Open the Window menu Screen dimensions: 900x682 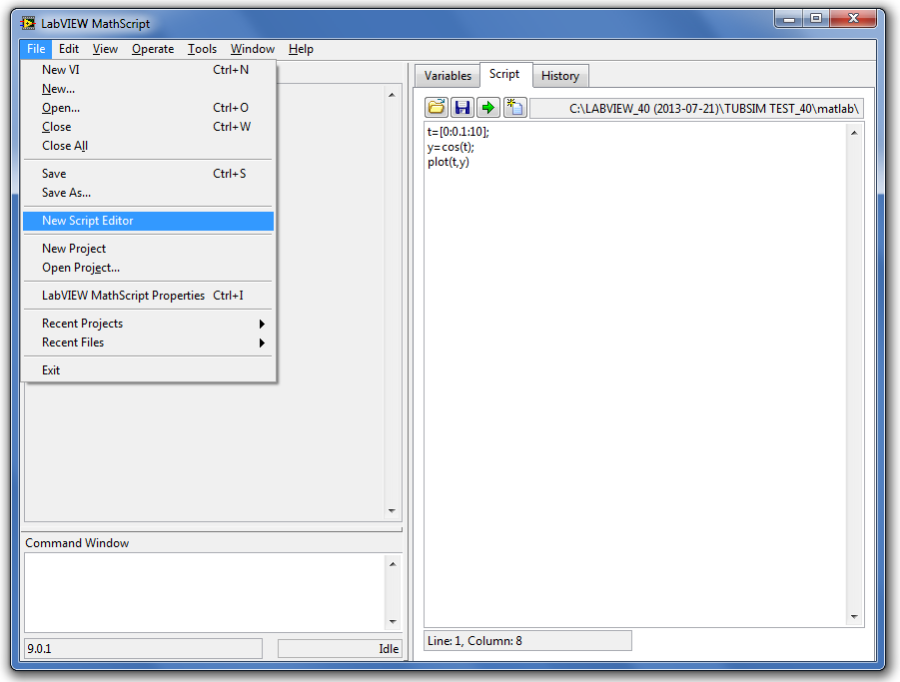[x=253, y=49]
